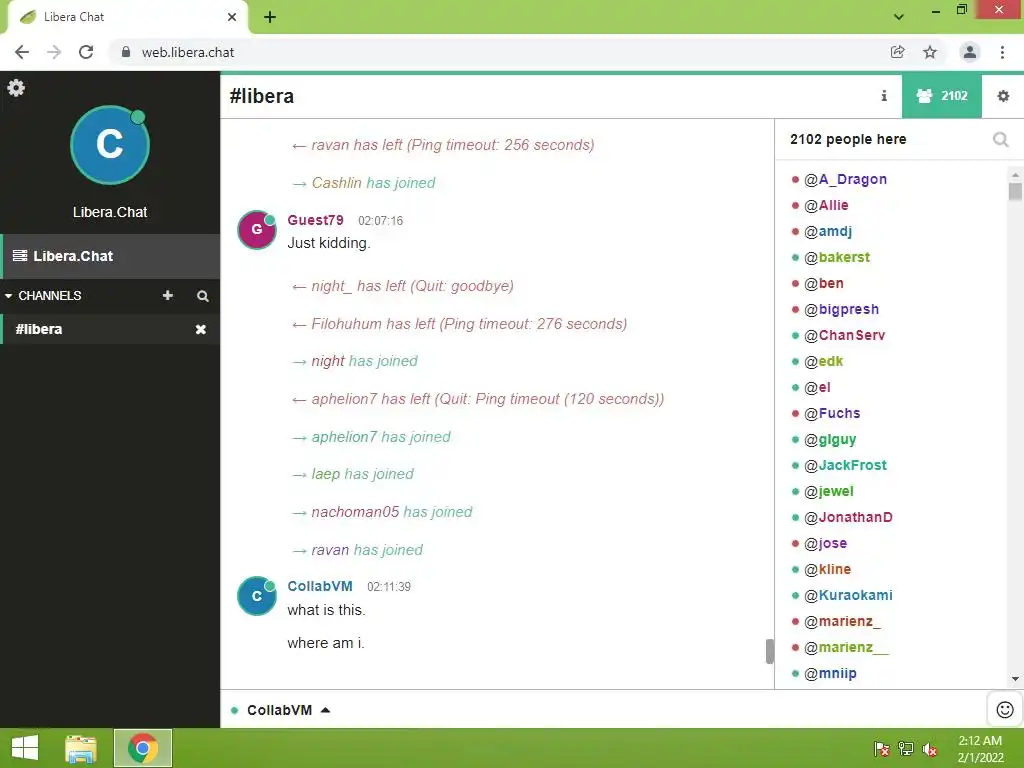Collapse the CHANNELS section arrow

[x=8, y=296]
